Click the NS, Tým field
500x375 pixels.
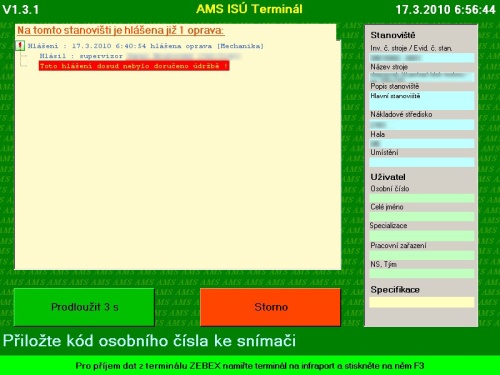pos(422,274)
